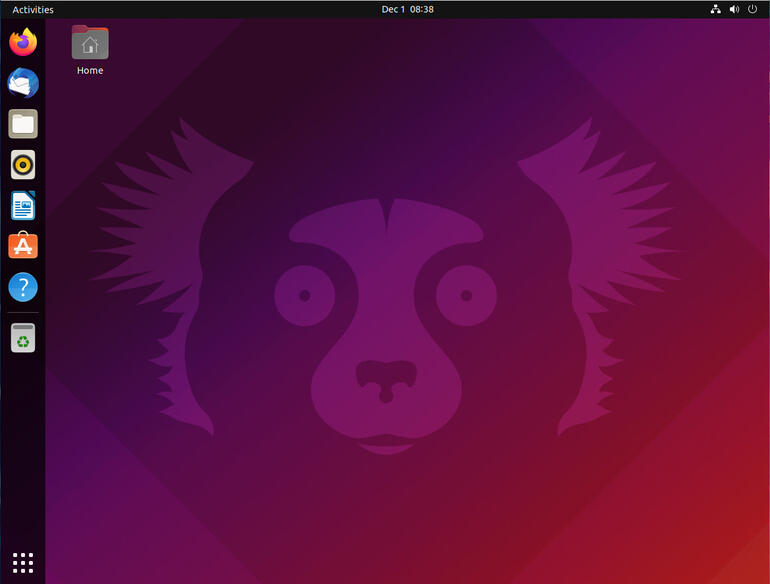Click the network status icon
The image size is (770, 584).
pyautogui.click(x=716, y=9)
